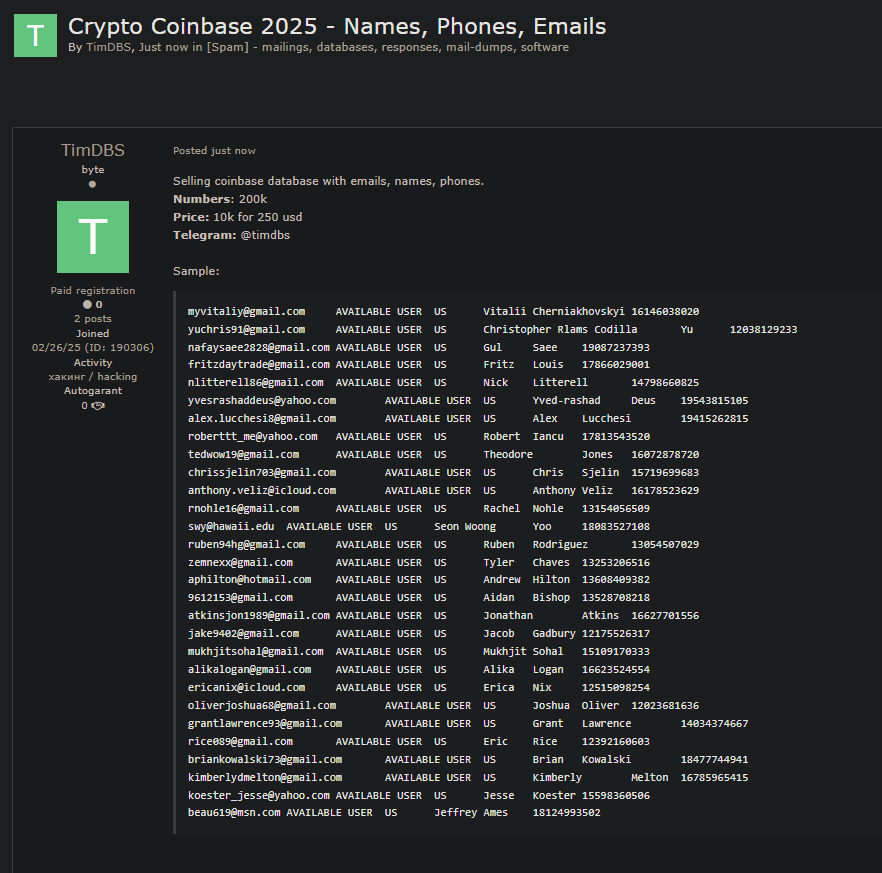Click the 'Sample:' label above the code block
Image resolution: width=882 pixels, height=873 pixels.
[196, 271]
